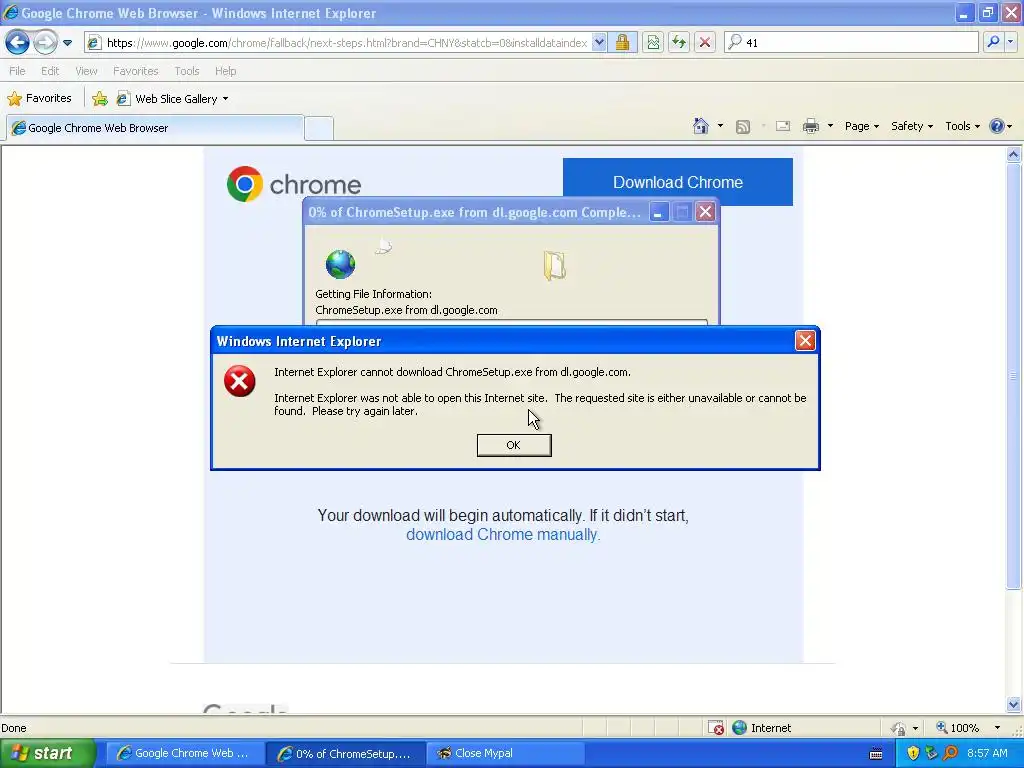The width and height of the screenshot is (1024, 768).
Task: Close the ChromeSetup download progress window
Action: (x=705, y=212)
